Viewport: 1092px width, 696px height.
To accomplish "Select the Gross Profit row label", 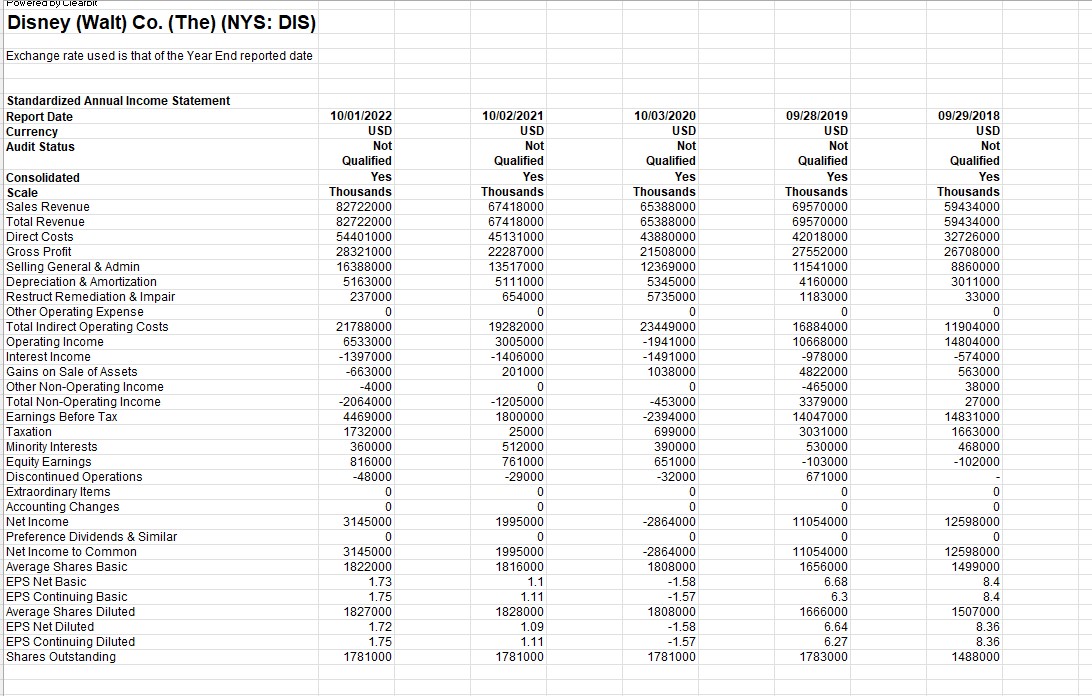I will click(x=39, y=252).
